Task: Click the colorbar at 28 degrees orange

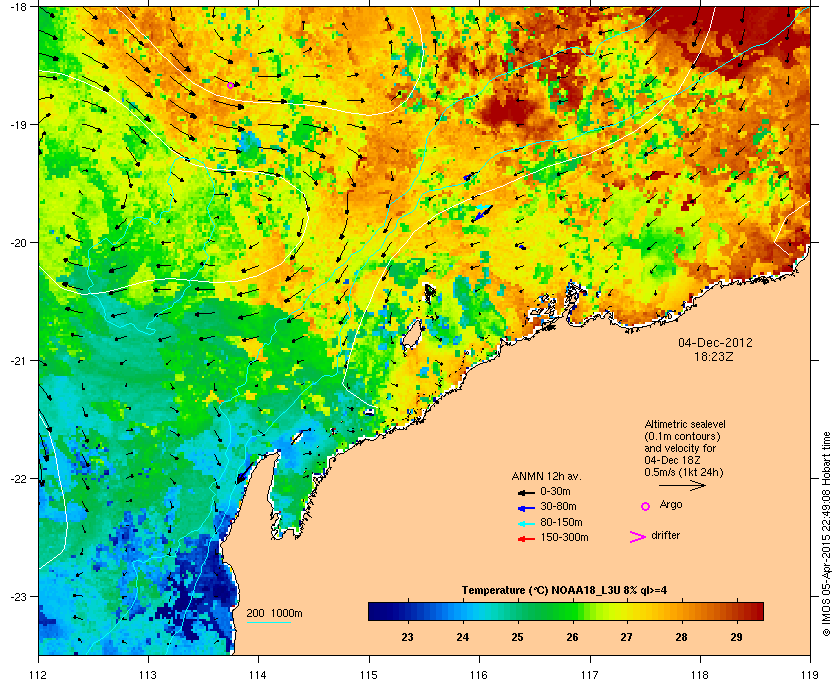Action: click(681, 611)
